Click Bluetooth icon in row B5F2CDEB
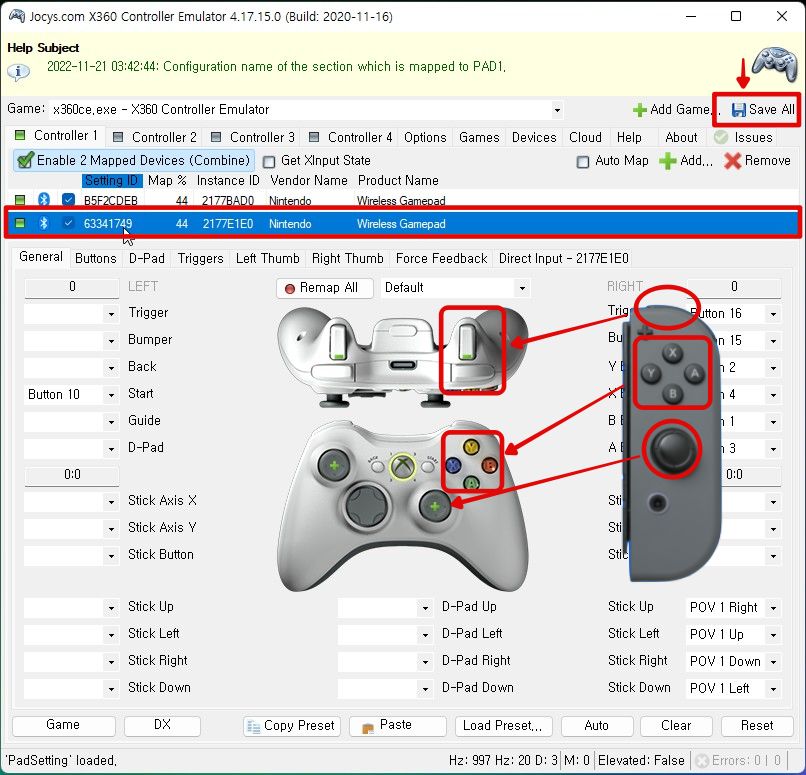 coord(44,199)
